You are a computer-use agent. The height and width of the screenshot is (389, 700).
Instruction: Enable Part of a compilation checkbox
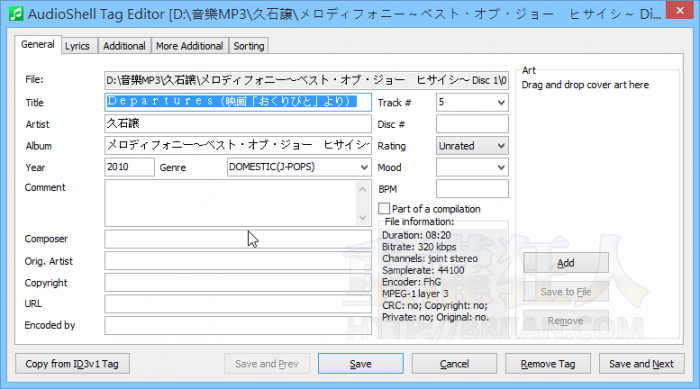[384, 209]
